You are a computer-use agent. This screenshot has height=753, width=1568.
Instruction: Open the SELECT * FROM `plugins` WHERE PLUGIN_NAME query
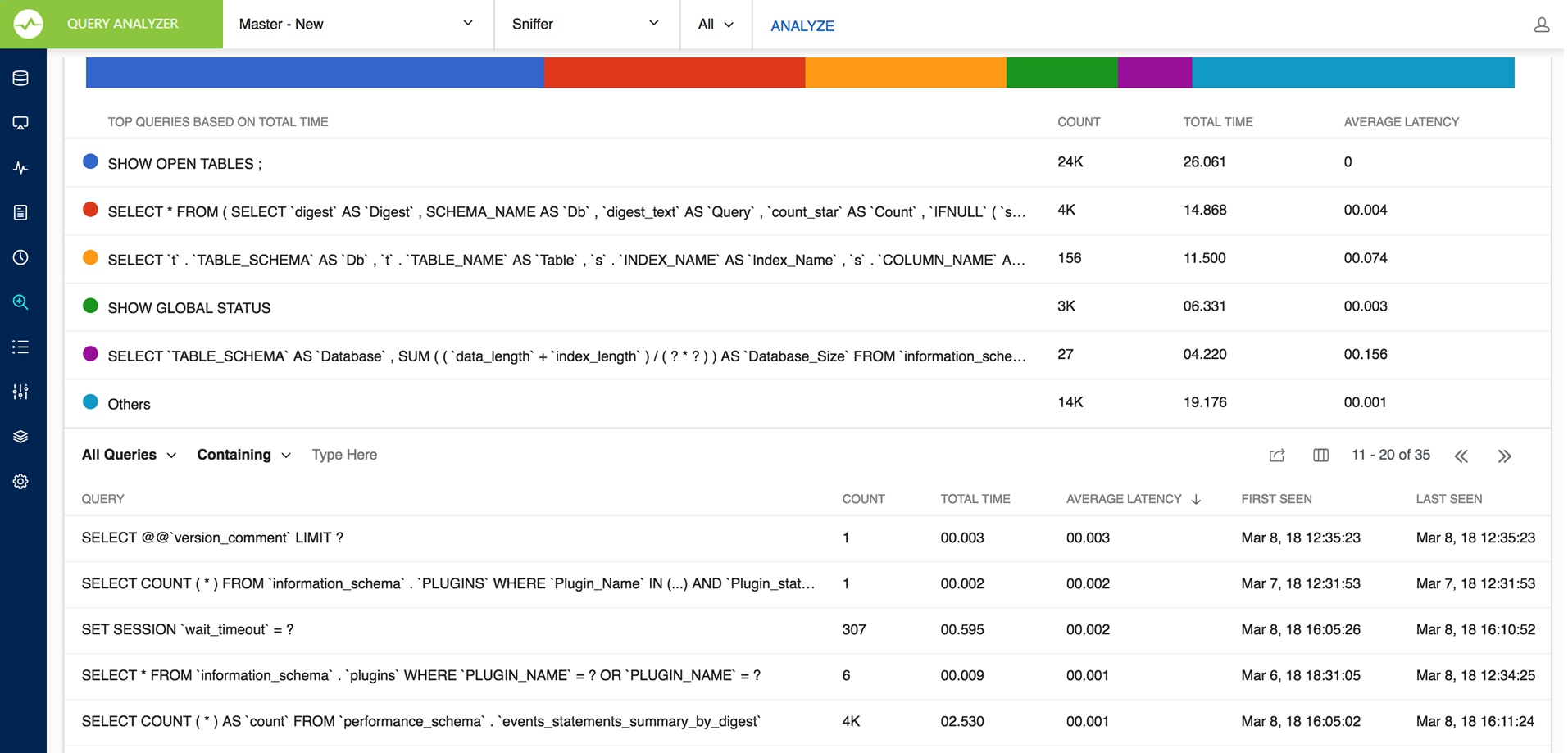[421, 675]
